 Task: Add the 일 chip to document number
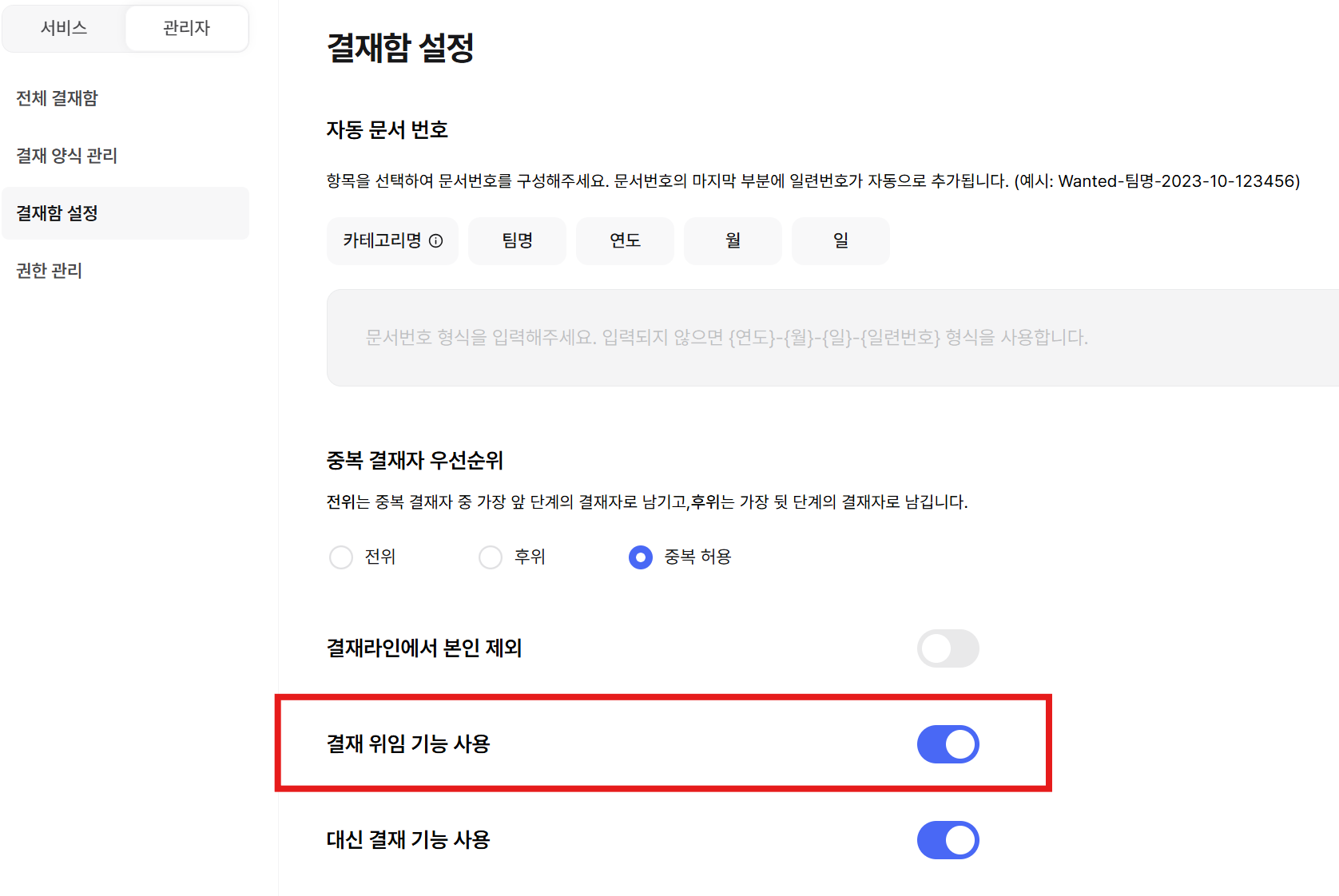point(840,240)
